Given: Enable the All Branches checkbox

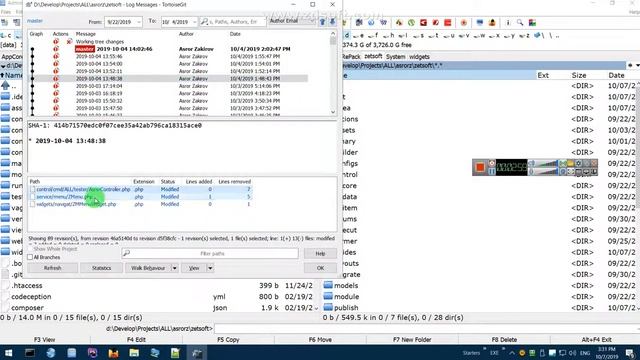Looking at the screenshot, I should [30, 257].
